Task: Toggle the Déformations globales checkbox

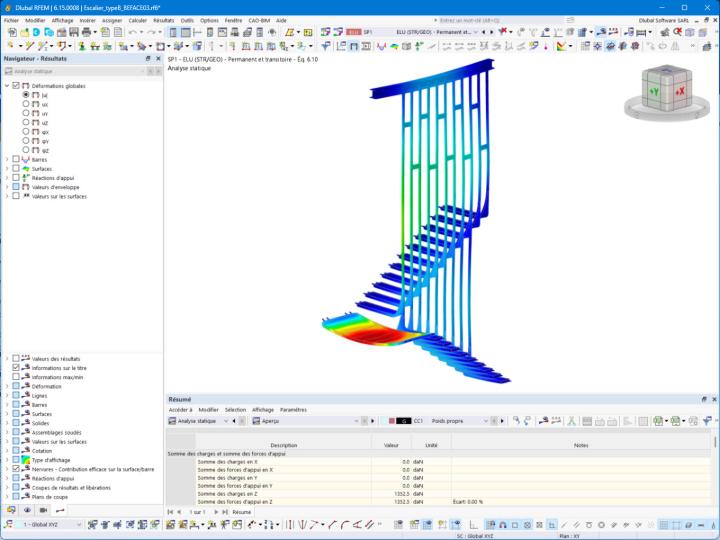Action: point(16,86)
